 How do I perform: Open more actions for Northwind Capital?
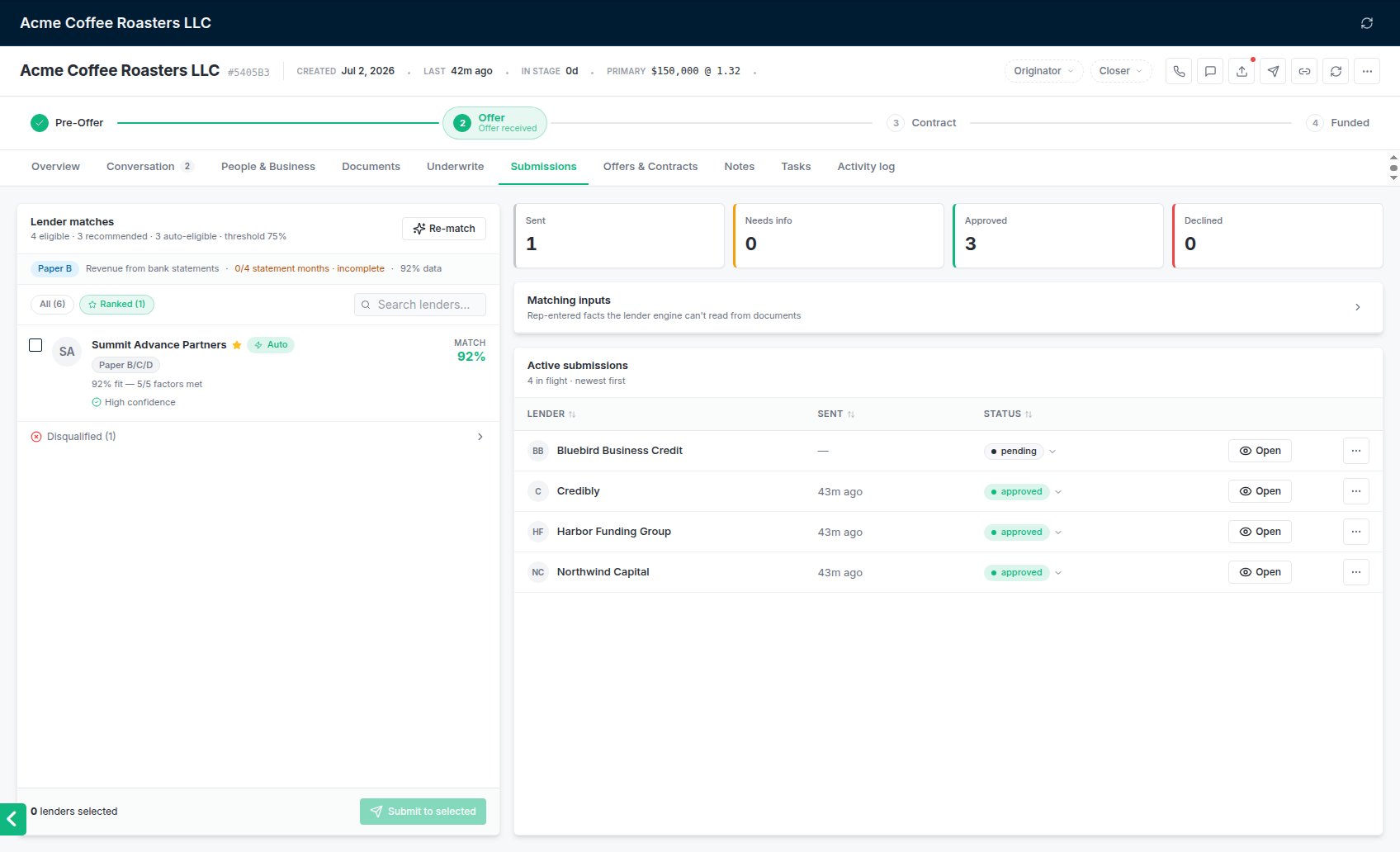click(1356, 572)
